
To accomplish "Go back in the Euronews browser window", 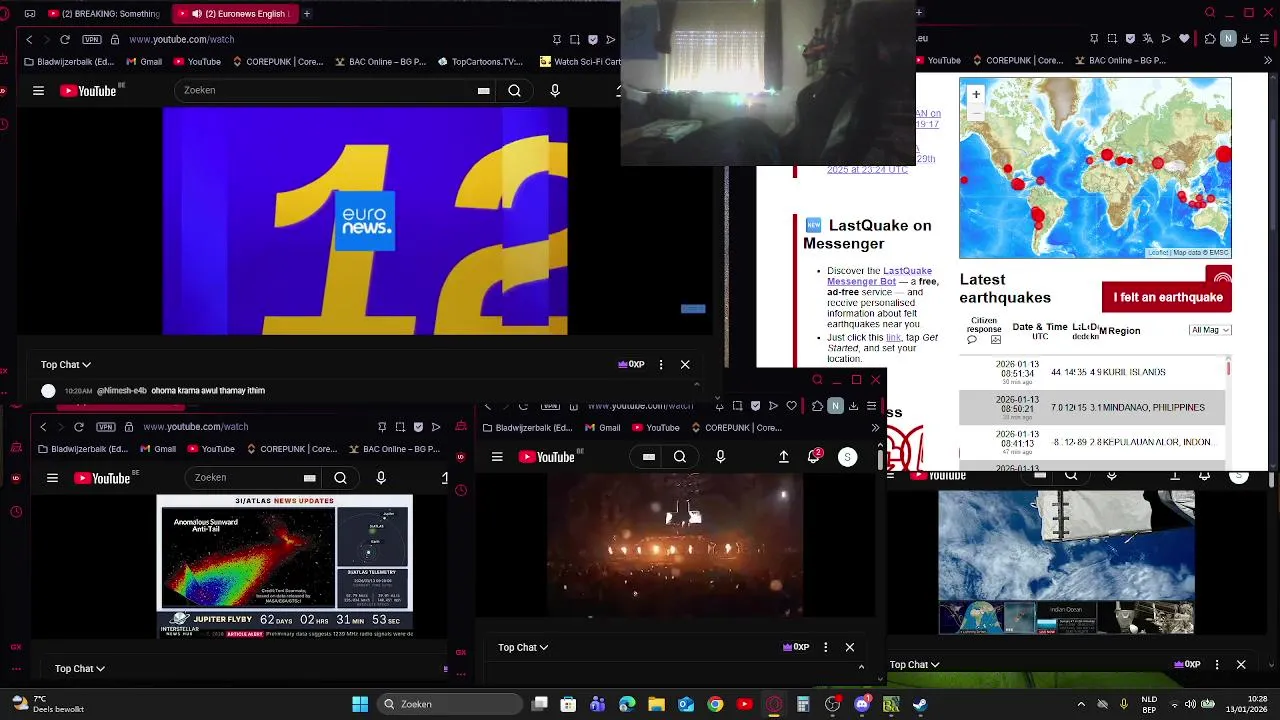I will coord(29,40).
